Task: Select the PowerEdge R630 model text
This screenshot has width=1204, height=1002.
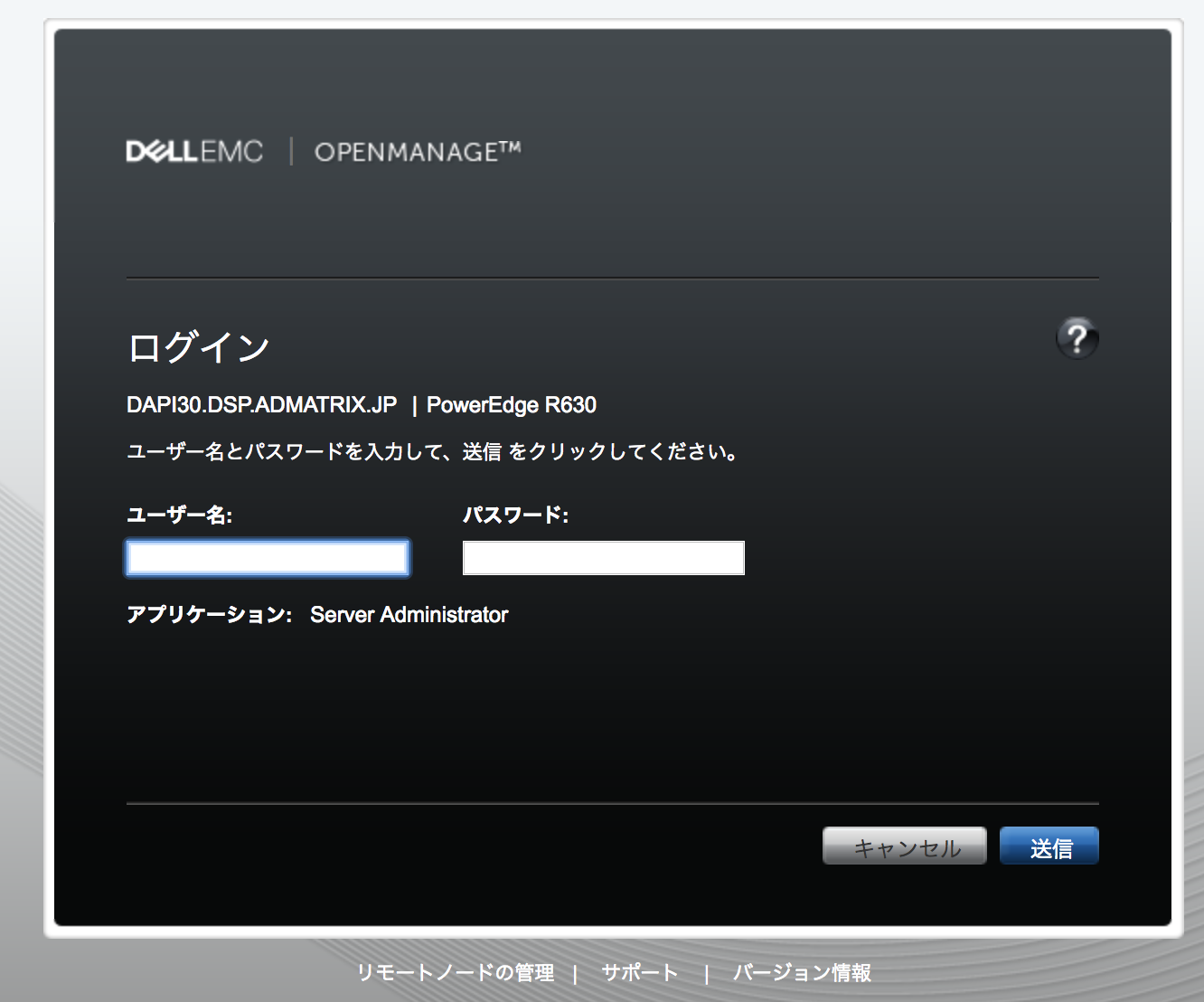Action: [x=512, y=405]
